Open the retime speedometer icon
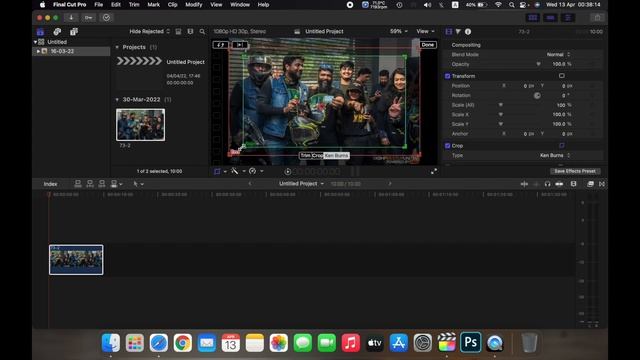 (253, 171)
